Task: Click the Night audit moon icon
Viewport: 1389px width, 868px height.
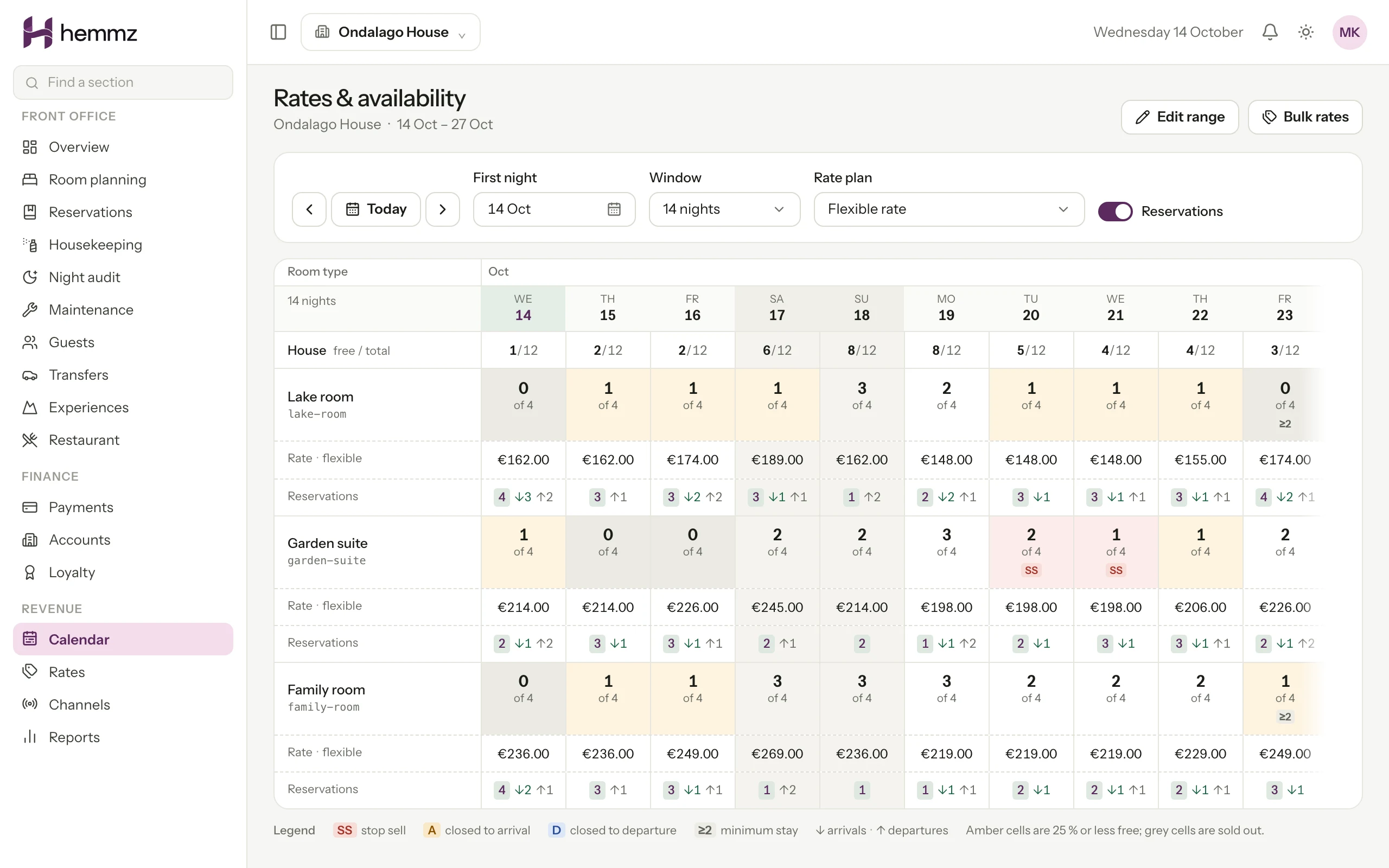Action: tap(30, 277)
